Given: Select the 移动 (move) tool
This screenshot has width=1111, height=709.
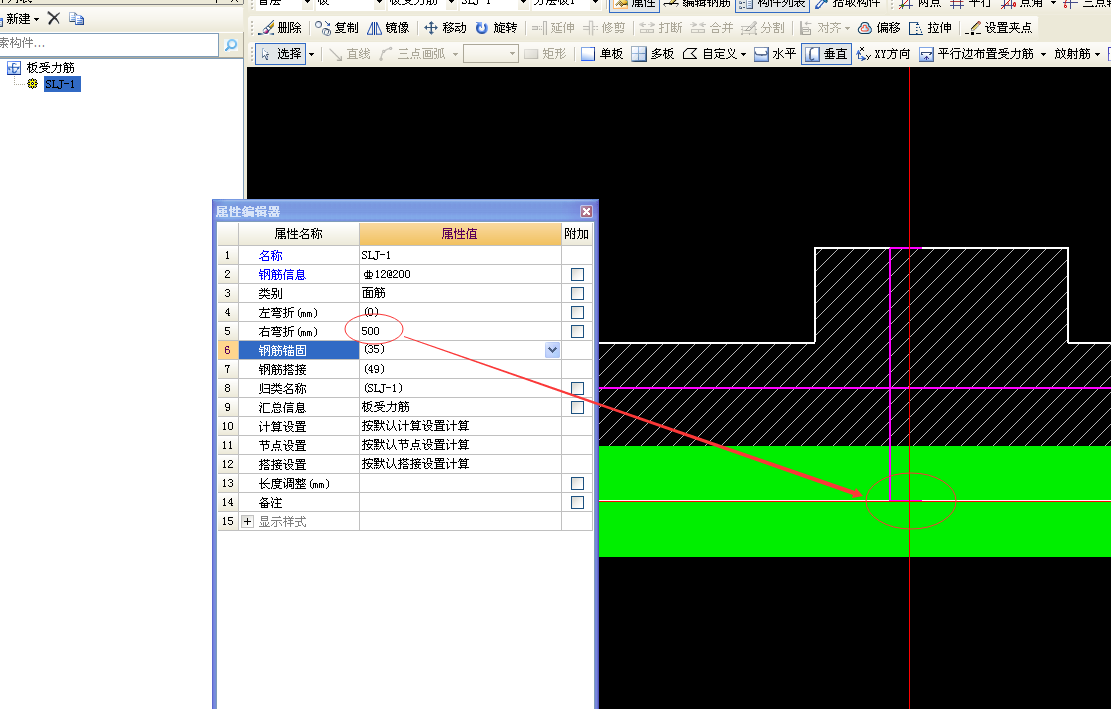Looking at the screenshot, I should tap(446, 28).
